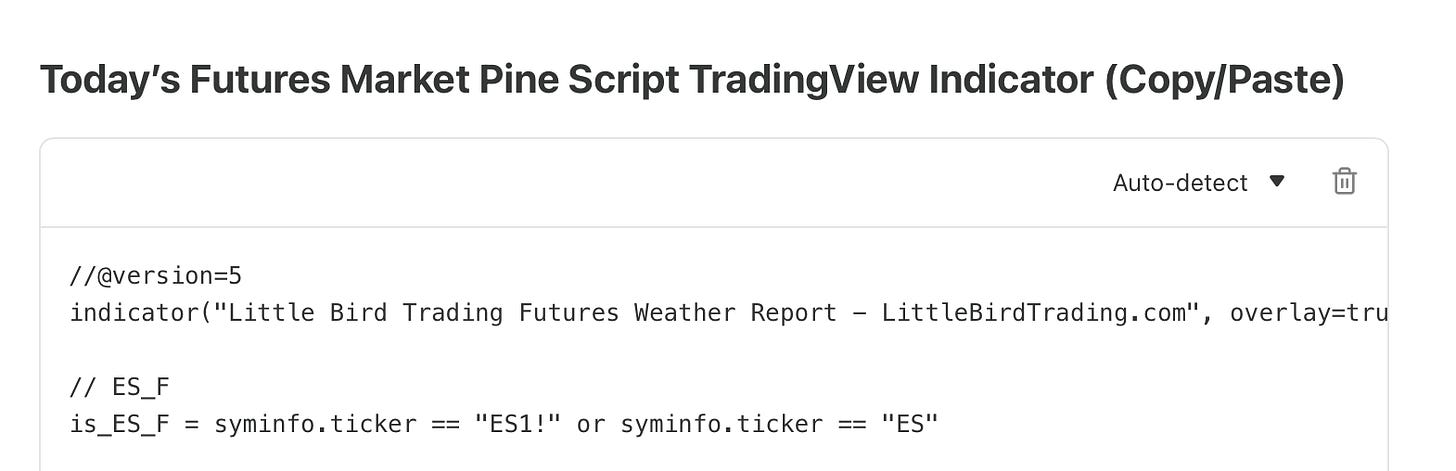Click the is_ES_F variable name
The image size is (1456, 471).
tap(120, 424)
